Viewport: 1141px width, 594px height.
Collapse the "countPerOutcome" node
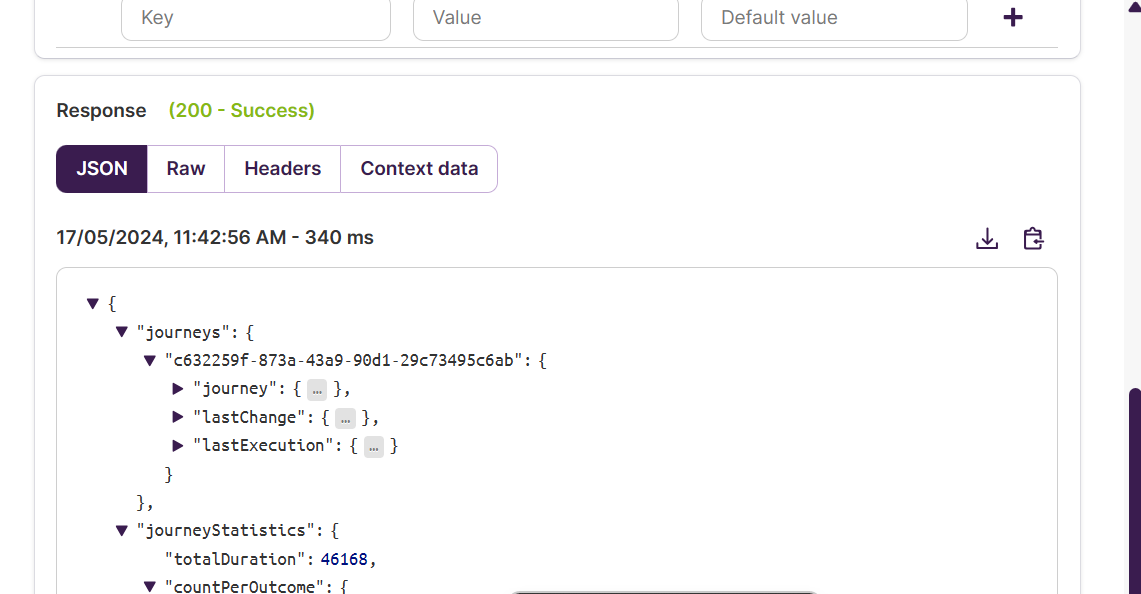(x=150, y=587)
